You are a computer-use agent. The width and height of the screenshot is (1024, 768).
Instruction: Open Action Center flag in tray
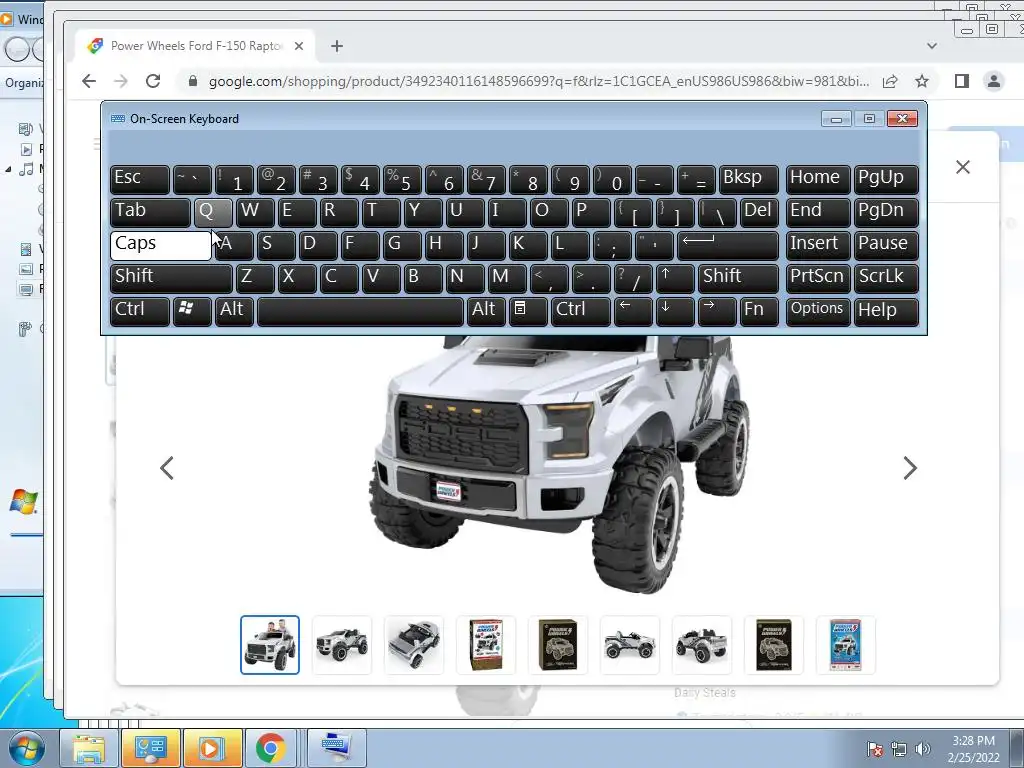[874, 748]
